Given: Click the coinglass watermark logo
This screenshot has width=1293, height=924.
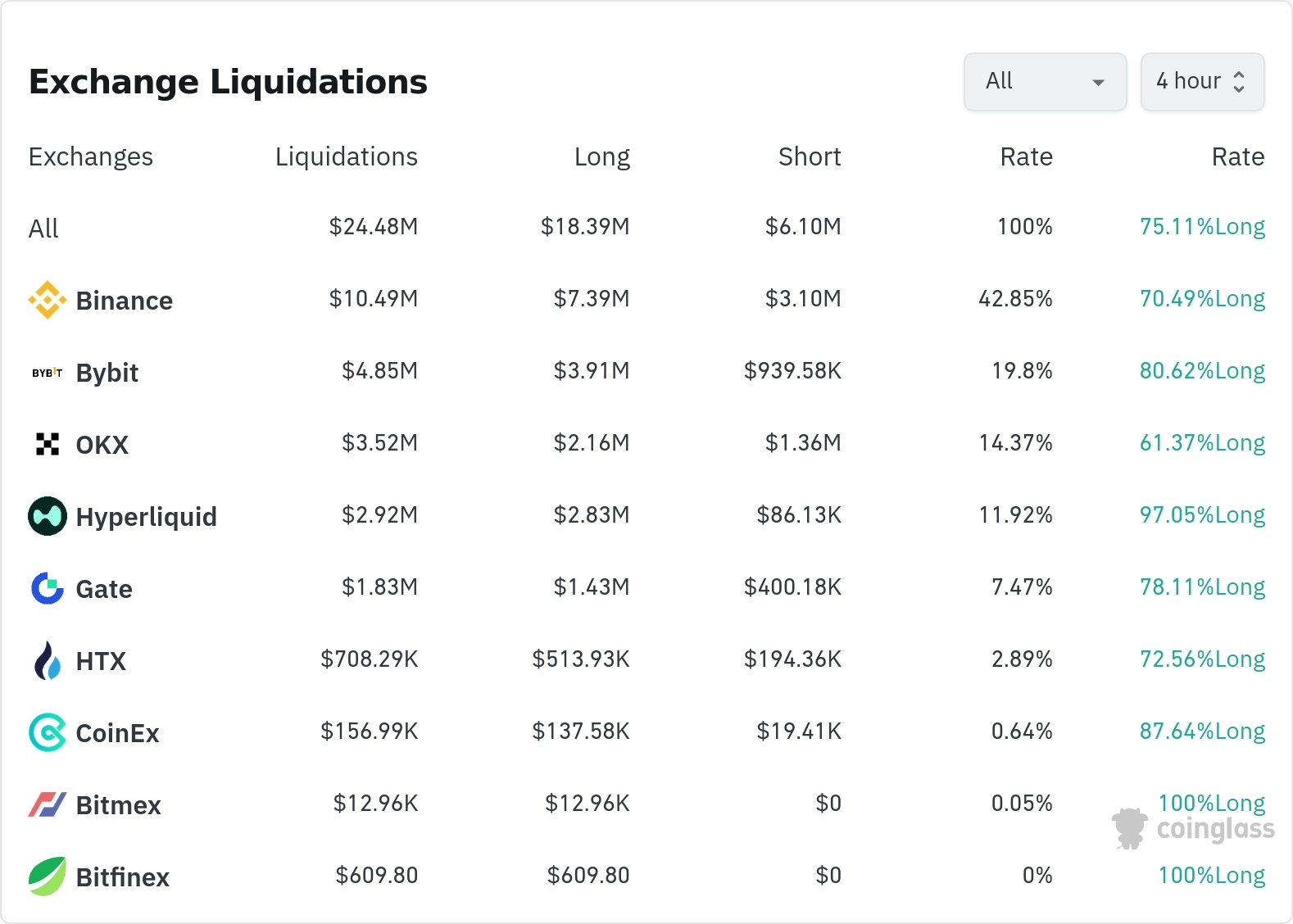Looking at the screenshot, I should 1193,828.
